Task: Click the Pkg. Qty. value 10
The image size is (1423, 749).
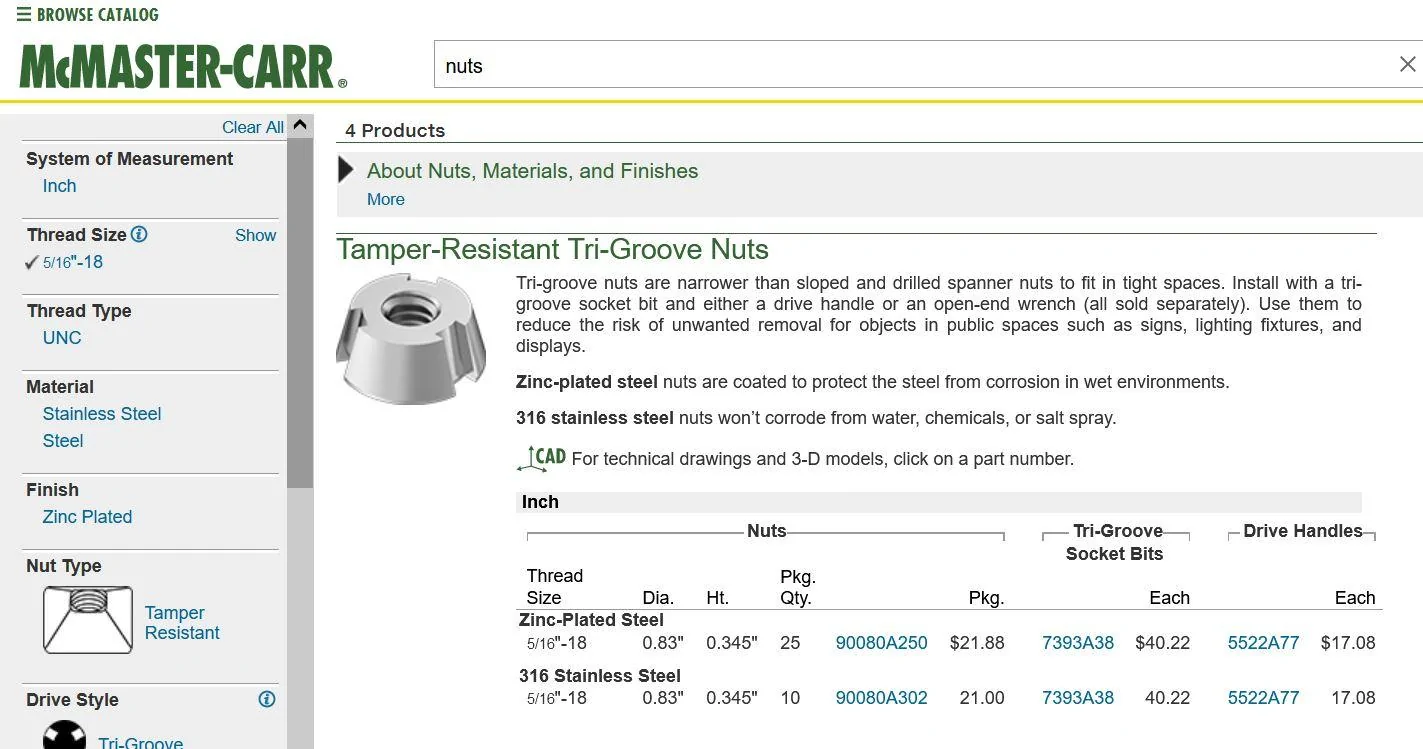Action: pyautogui.click(x=790, y=698)
